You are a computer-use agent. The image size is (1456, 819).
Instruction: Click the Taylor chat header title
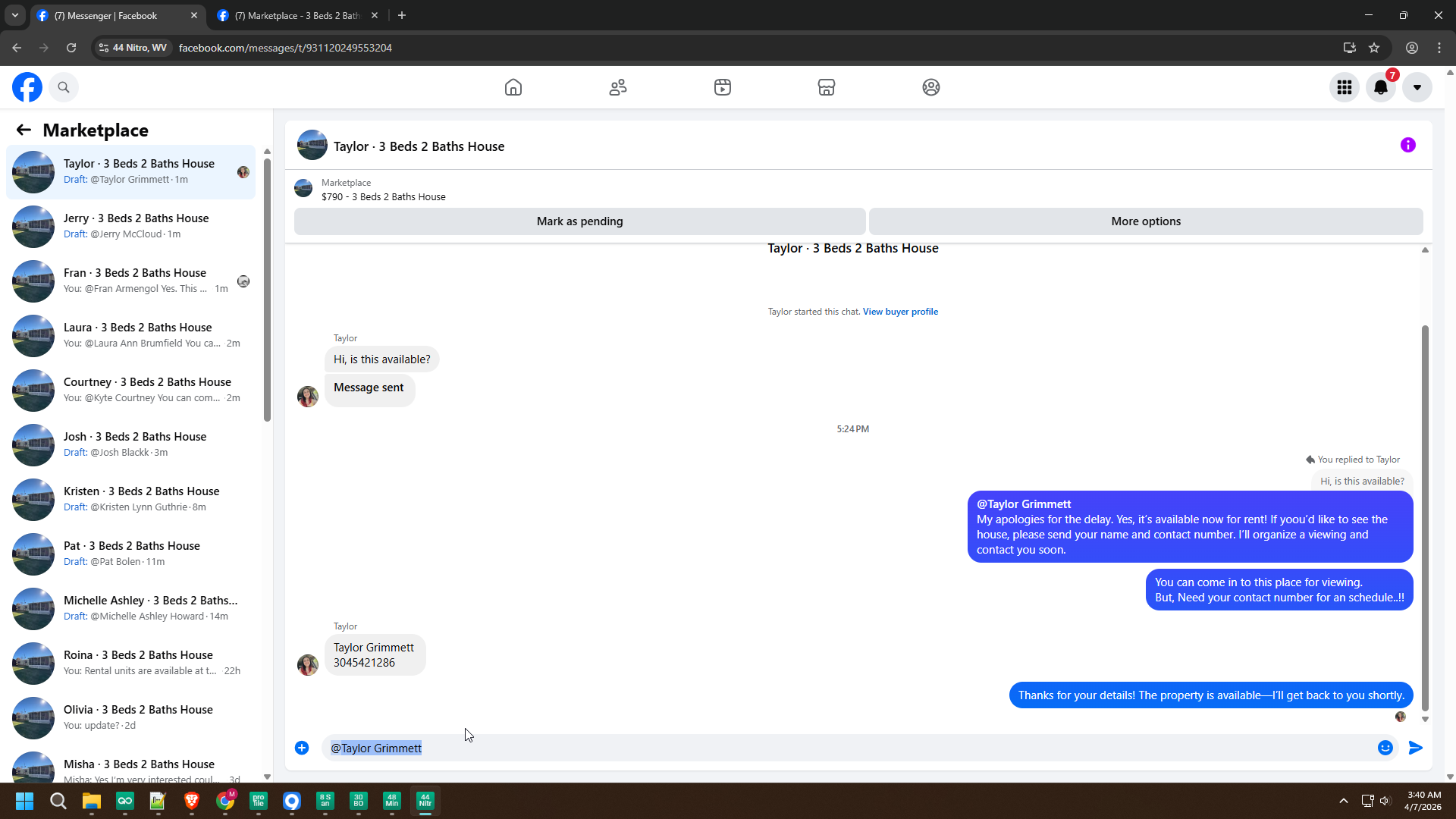click(419, 146)
